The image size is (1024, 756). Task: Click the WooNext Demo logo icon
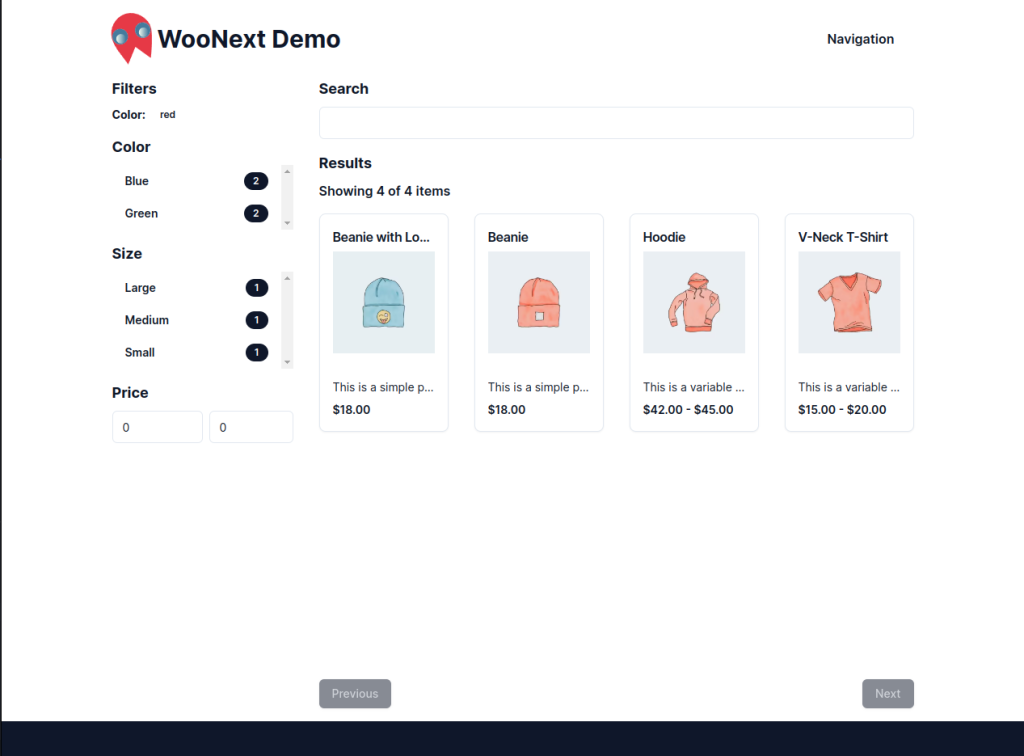(131, 38)
